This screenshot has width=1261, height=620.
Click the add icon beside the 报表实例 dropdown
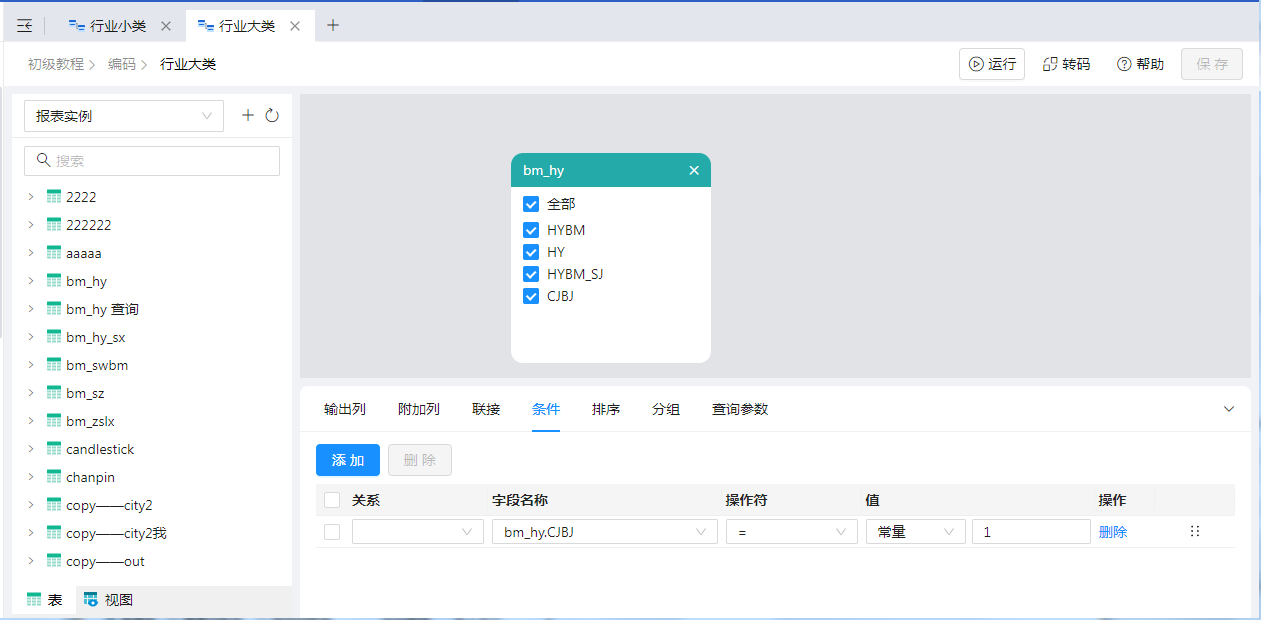tap(248, 116)
